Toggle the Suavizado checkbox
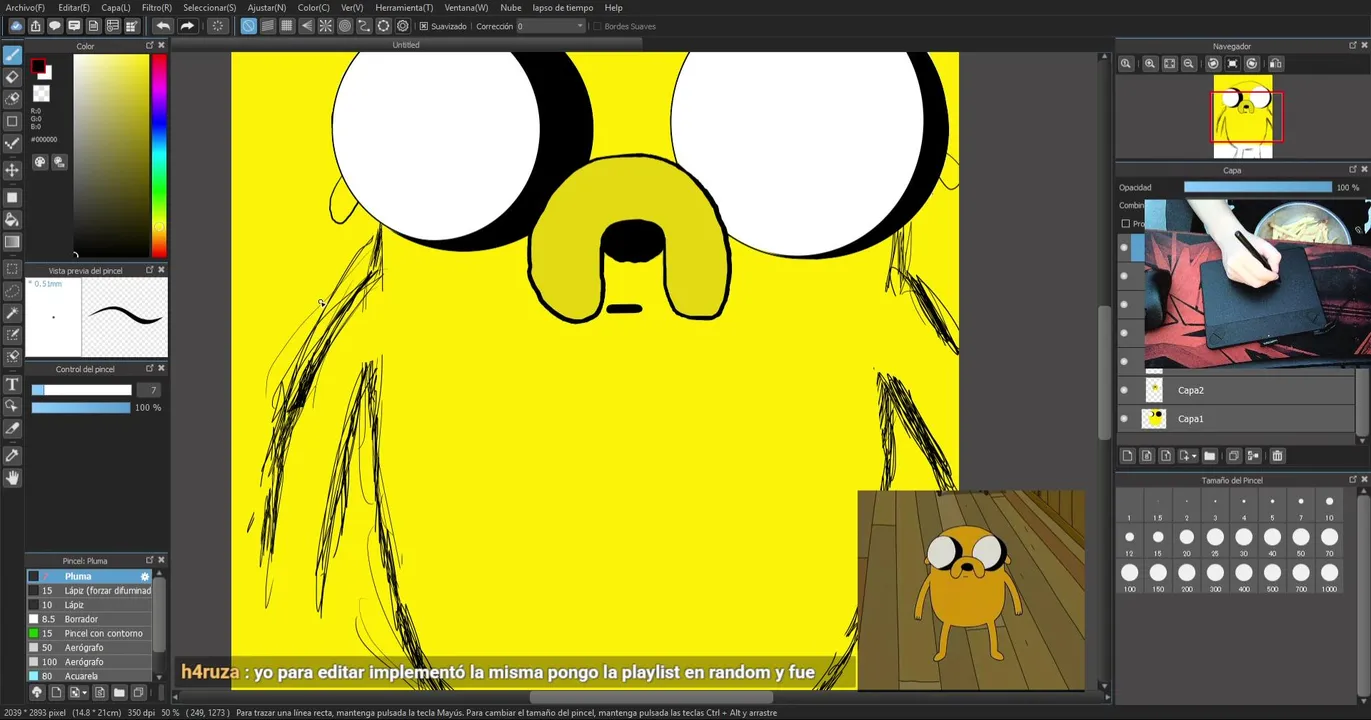Image resolution: width=1371 pixels, height=720 pixels. pos(424,26)
